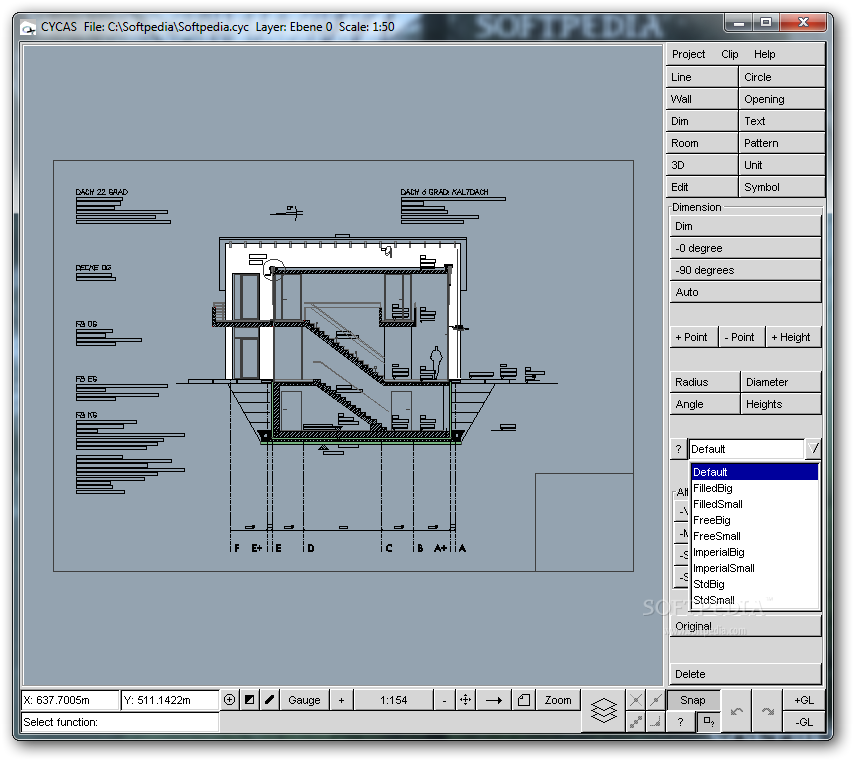Click the question mark beside Default dropdown
Viewport: 854px width, 761px height.
point(678,449)
